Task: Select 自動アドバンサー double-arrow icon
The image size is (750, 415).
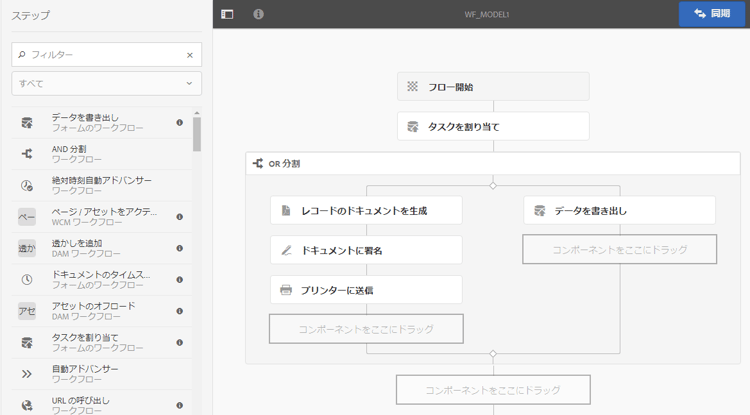Action: 27,374
